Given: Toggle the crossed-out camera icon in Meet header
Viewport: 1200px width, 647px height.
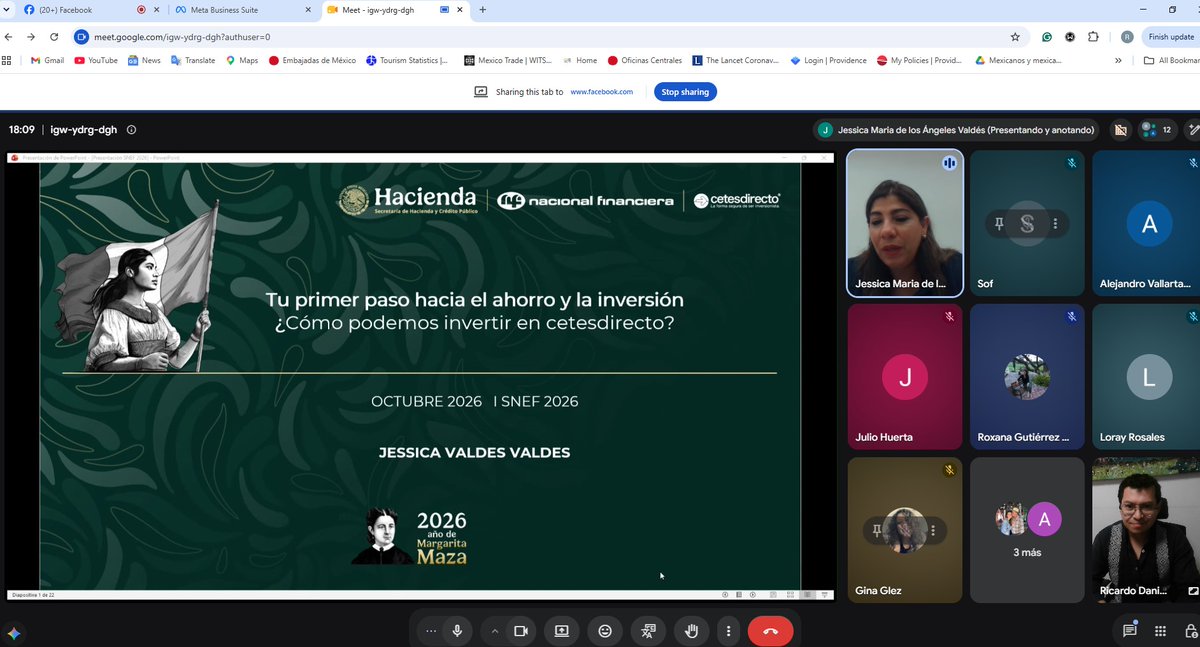Looking at the screenshot, I should coord(1121,129).
